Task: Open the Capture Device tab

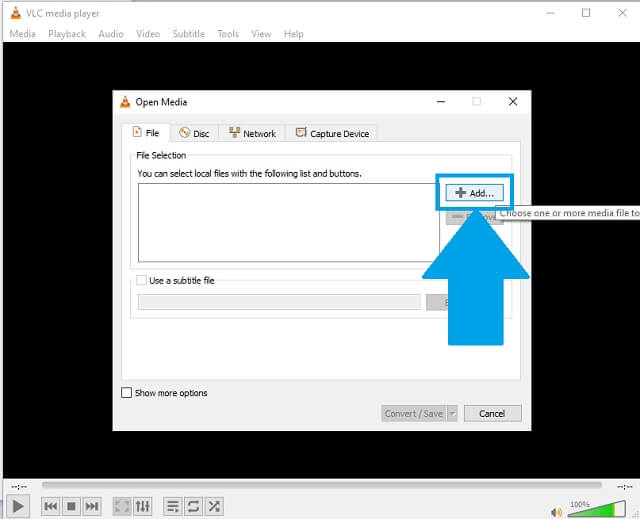Action: point(332,133)
